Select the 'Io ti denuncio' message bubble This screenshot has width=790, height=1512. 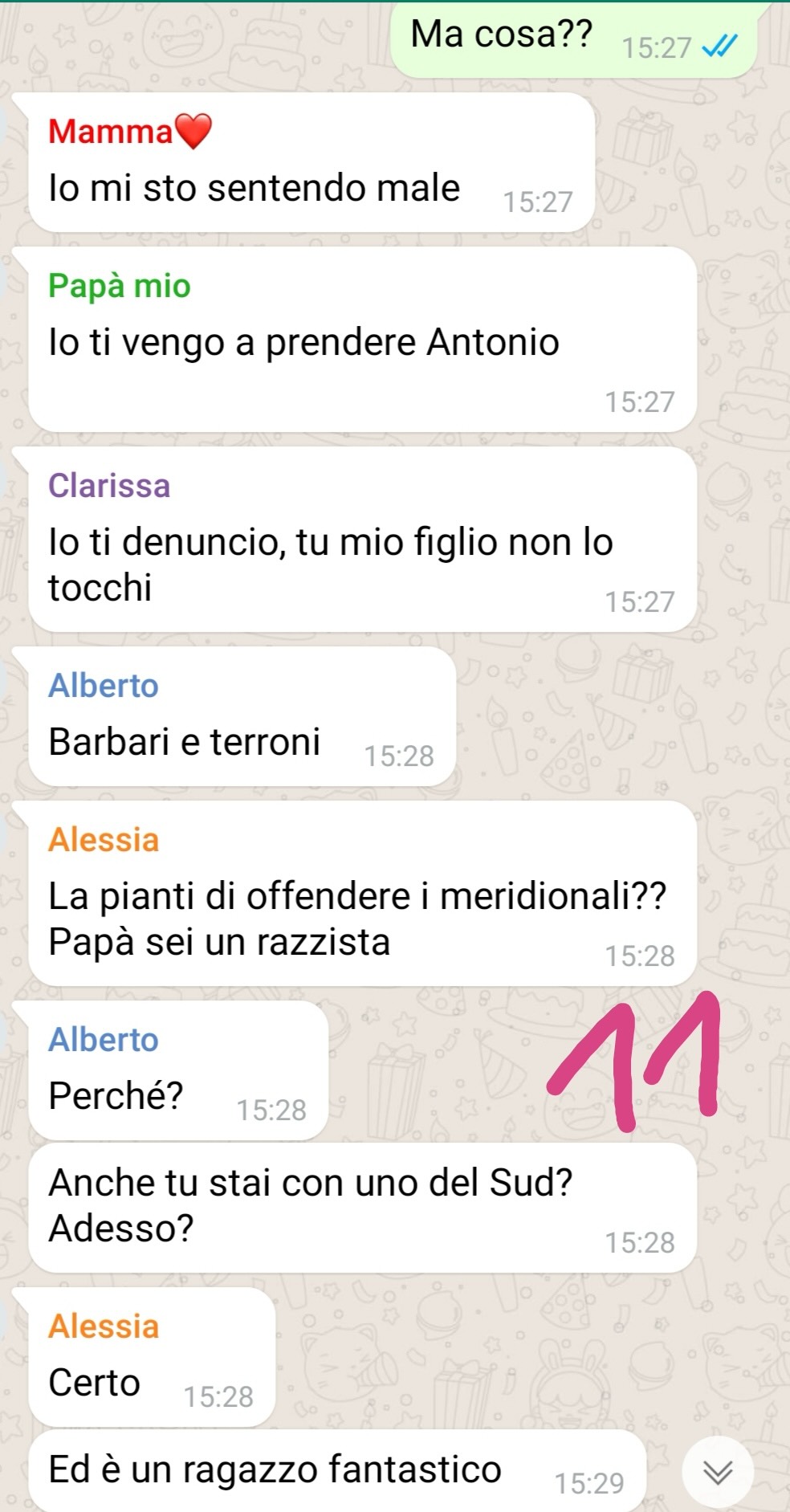click(x=362, y=540)
